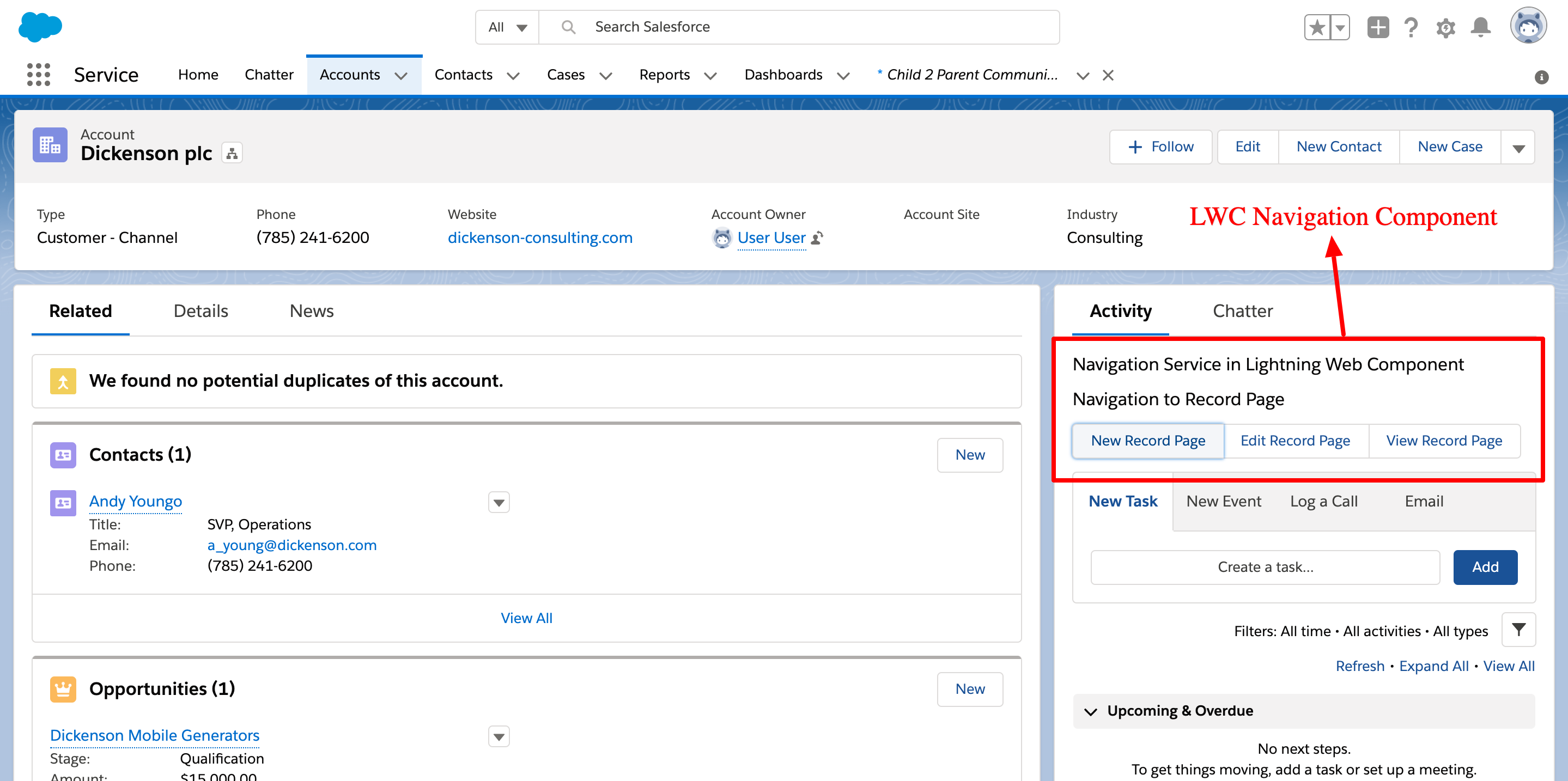Switch to the Chatter tab in activity panel
This screenshot has height=781, width=1568.
pos(1242,311)
